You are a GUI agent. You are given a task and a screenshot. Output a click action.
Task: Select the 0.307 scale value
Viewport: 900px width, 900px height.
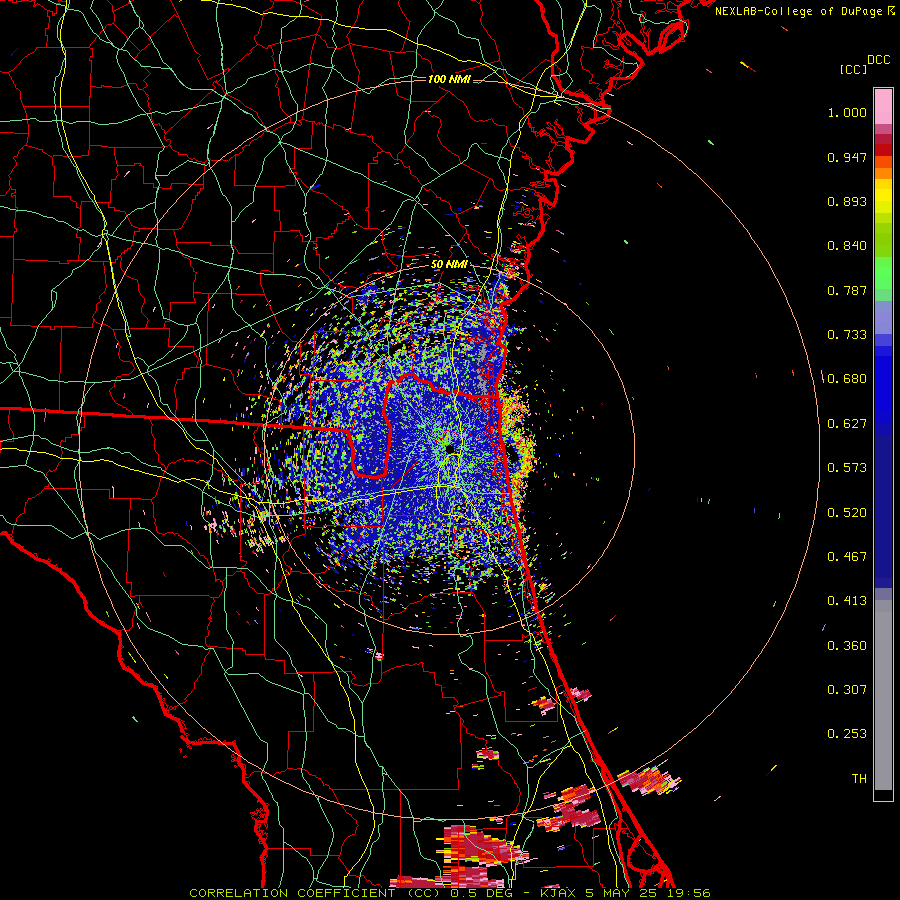(847, 690)
